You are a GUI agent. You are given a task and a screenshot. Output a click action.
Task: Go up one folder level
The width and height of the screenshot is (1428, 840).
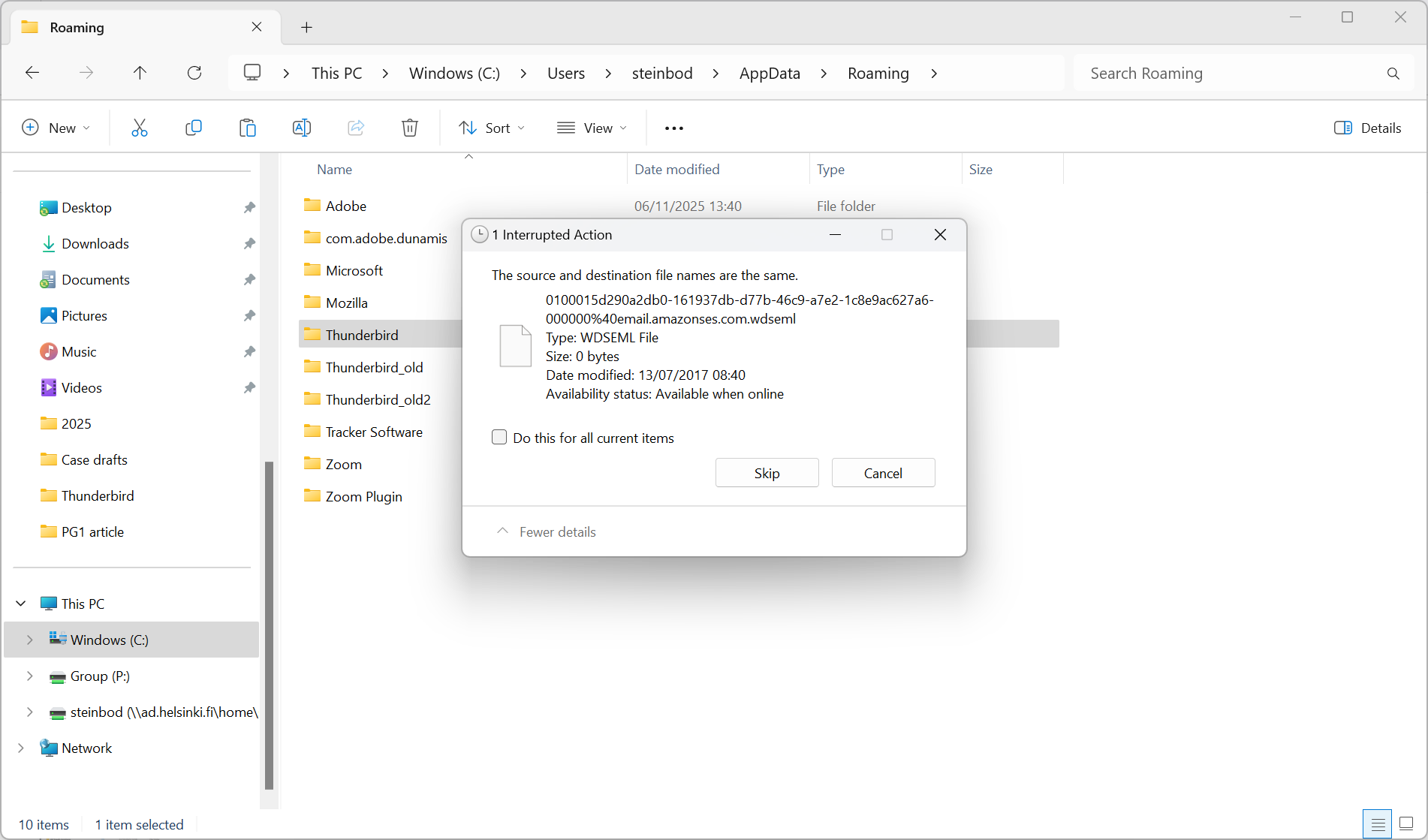(x=140, y=73)
